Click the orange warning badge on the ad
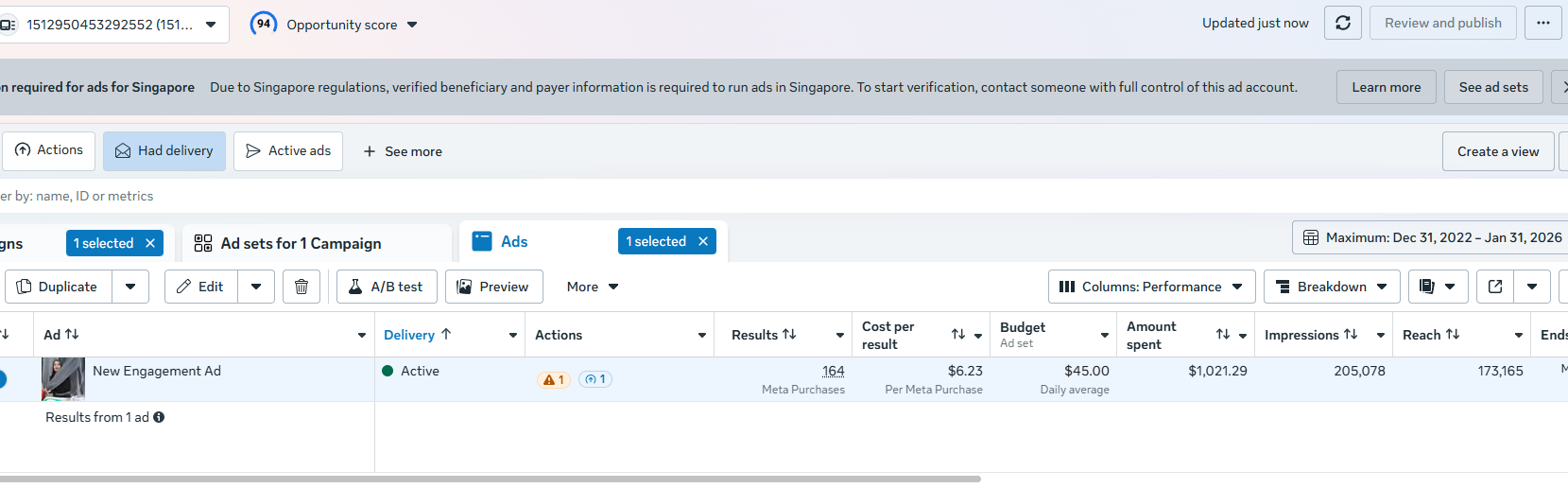Screen dimensions: 1568x488 (553, 379)
